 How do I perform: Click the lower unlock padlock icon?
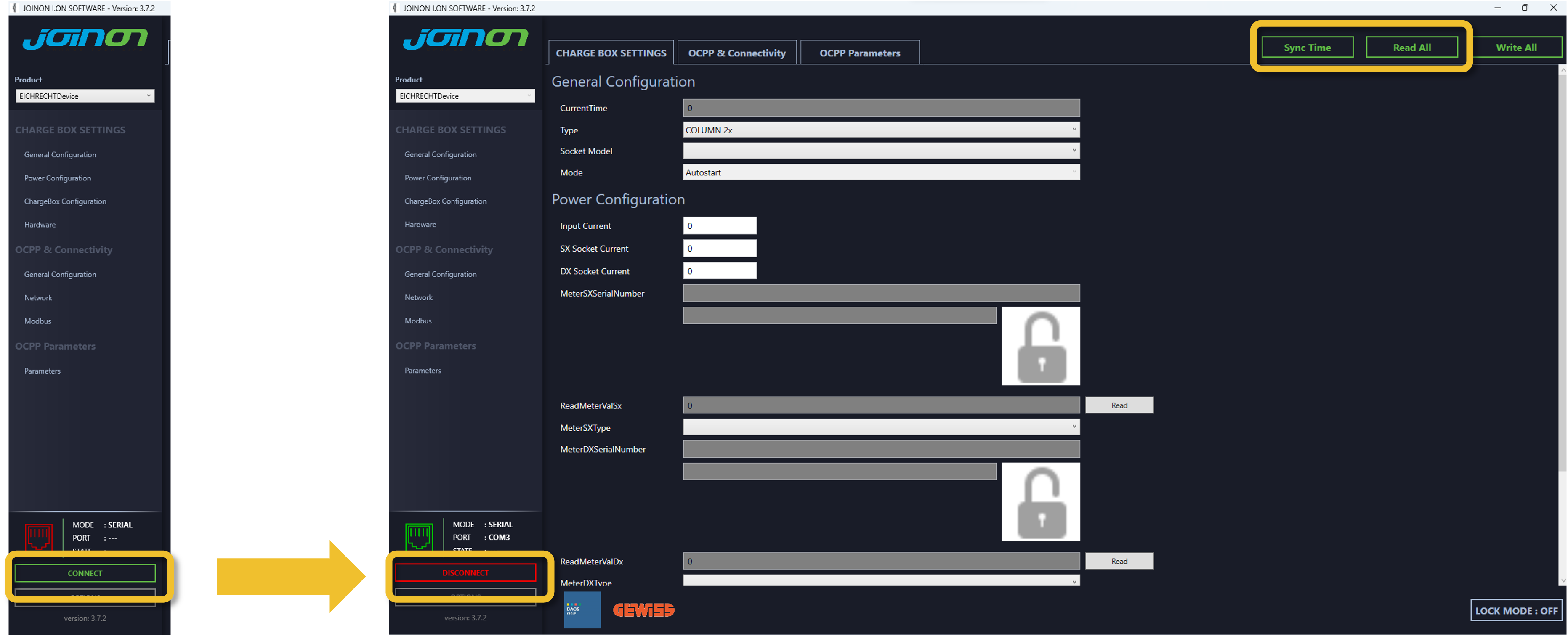click(x=1040, y=501)
